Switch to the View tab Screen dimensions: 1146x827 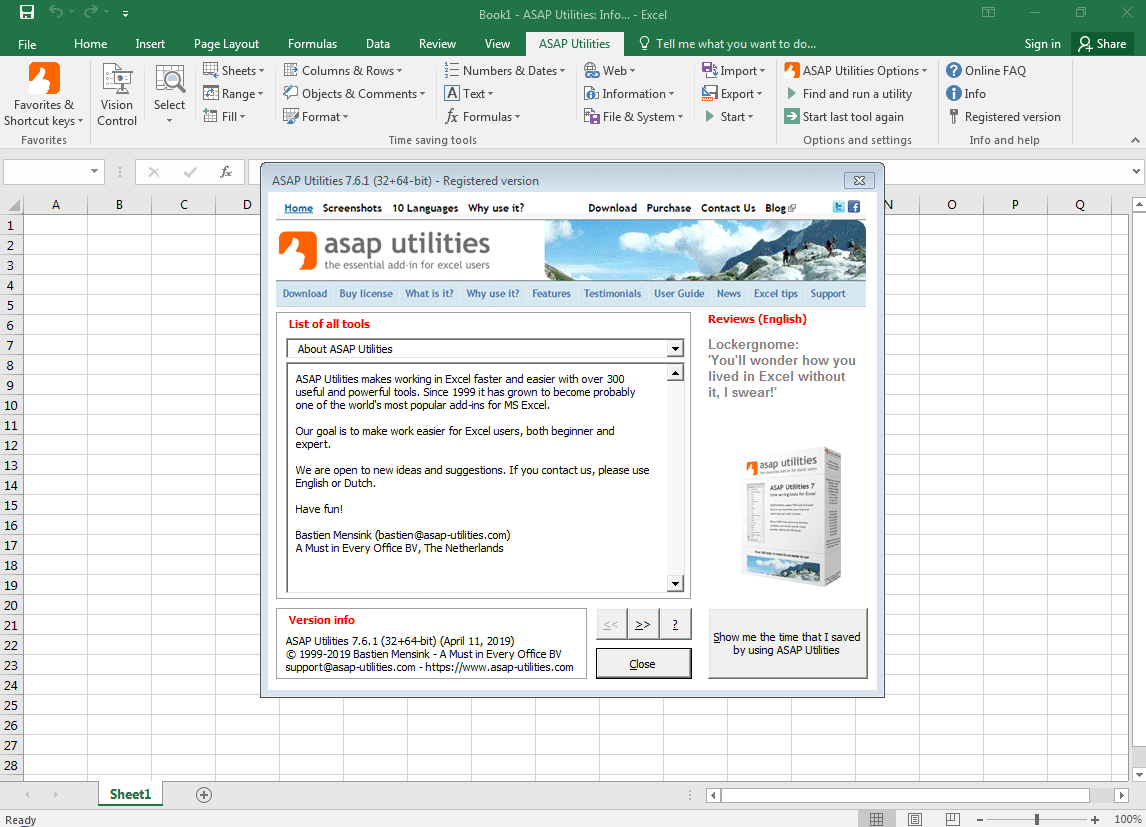pos(497,44)
